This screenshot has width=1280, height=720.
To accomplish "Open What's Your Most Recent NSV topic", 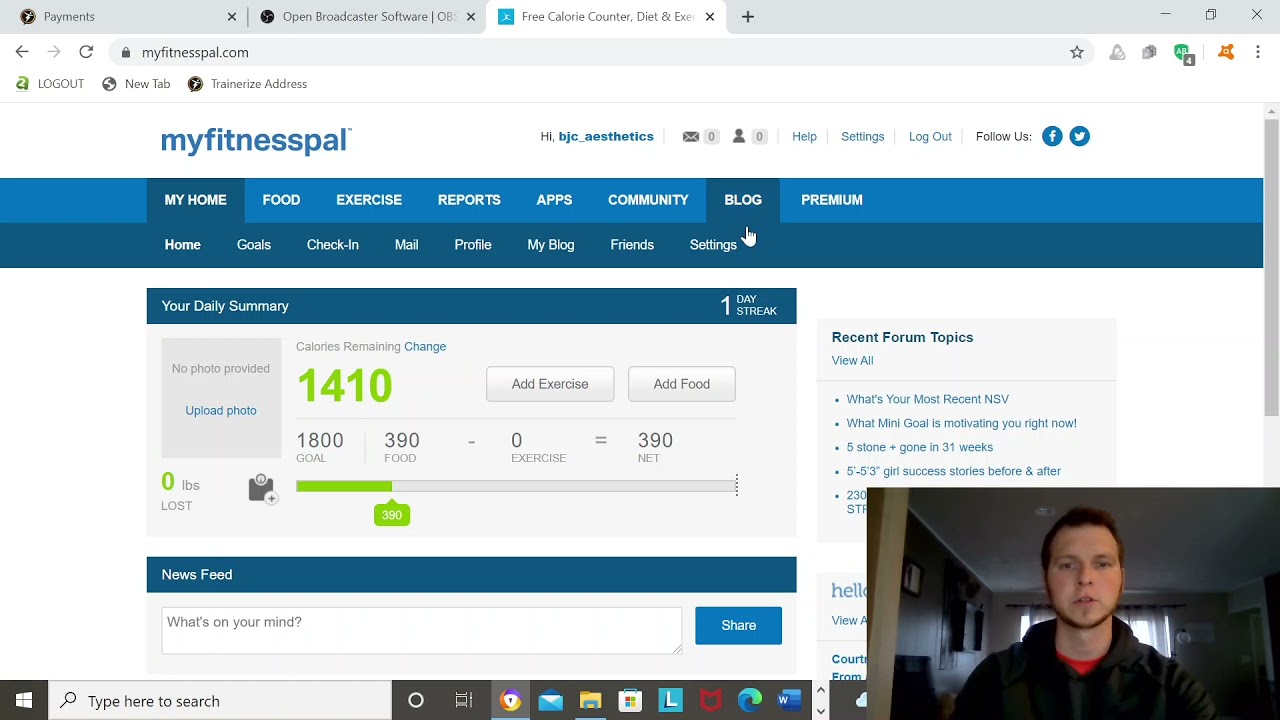I will tap(928, 399).
